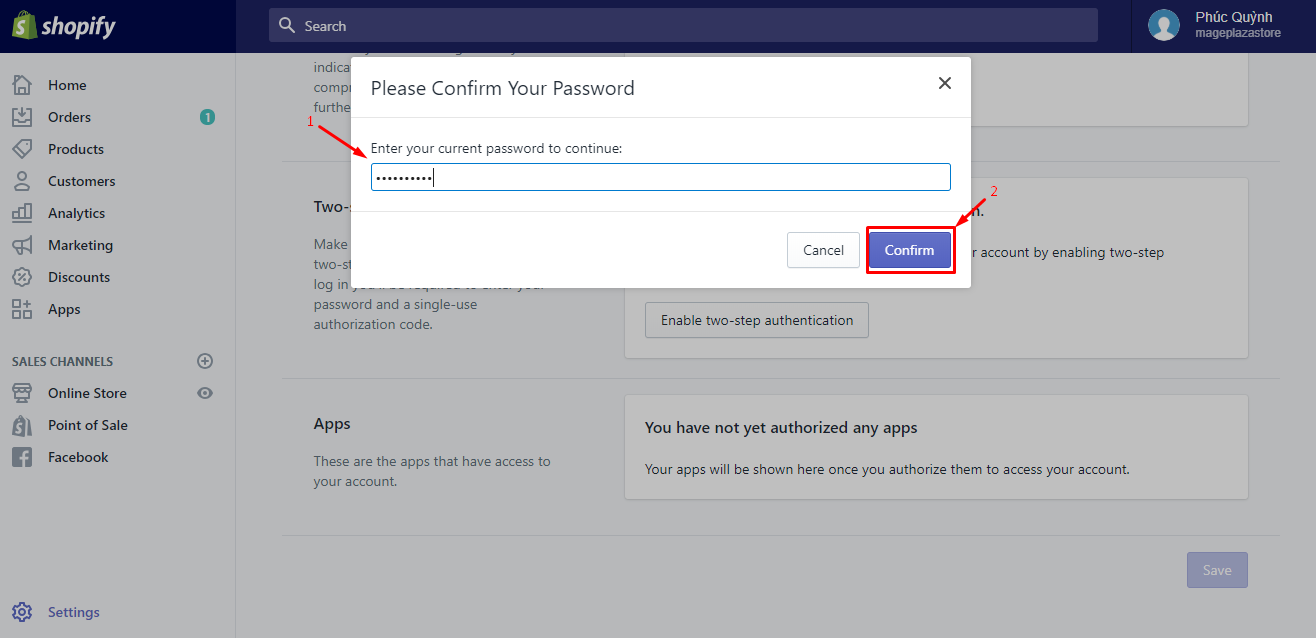Click 'You have not yet authorized any apps'
Image resolution: width=1316 pixels, height=638 pixels.
coord(781,427)
